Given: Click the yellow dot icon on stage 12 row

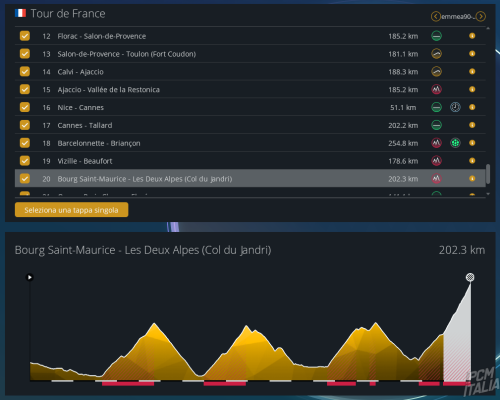Looking at the screenshot, I should pyautogui.click(x=472, y=36).
